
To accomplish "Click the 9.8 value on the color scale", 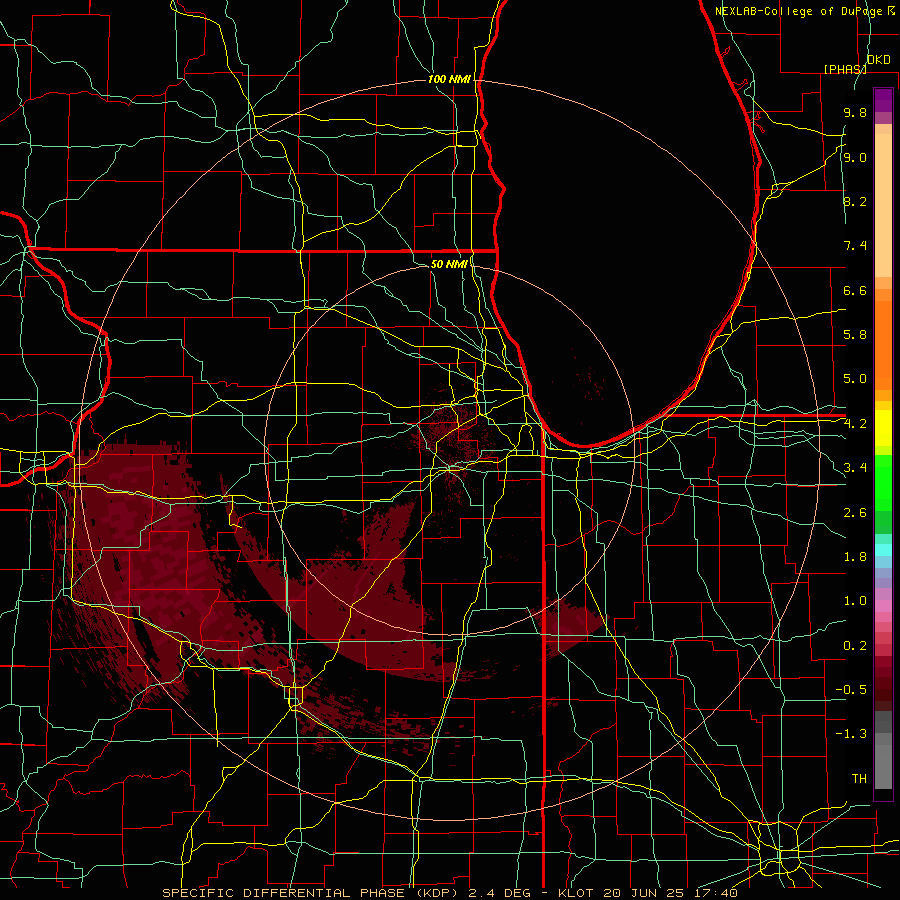I will coord(855,112).
